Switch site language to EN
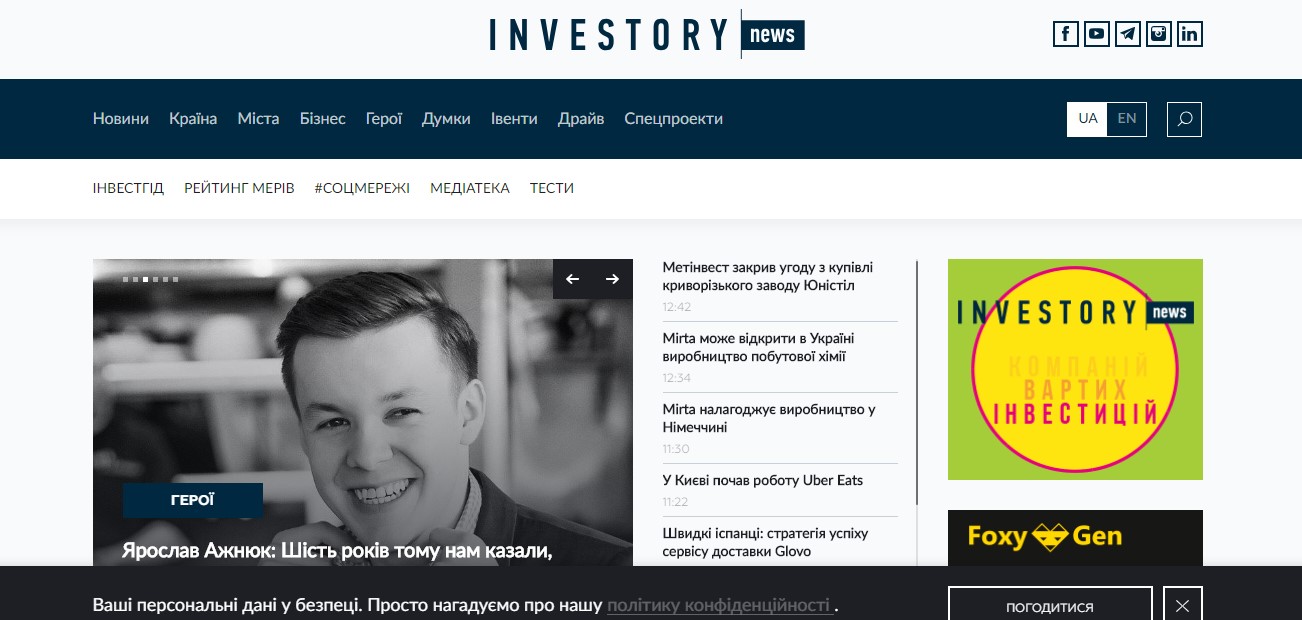The width and height of the screenshot is (1302, 620). click(x=1127, y=118)
